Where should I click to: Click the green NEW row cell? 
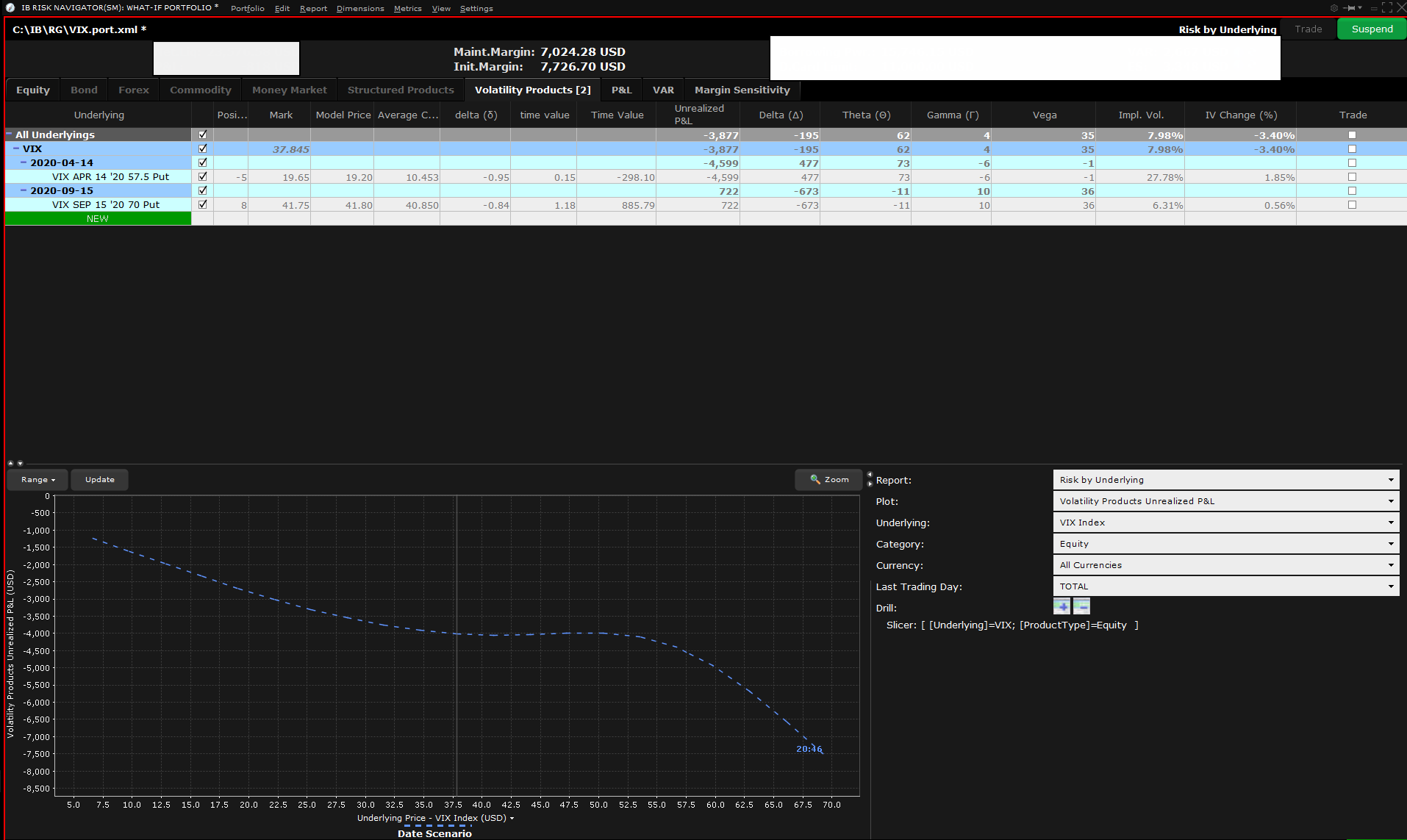pos(98,219)
